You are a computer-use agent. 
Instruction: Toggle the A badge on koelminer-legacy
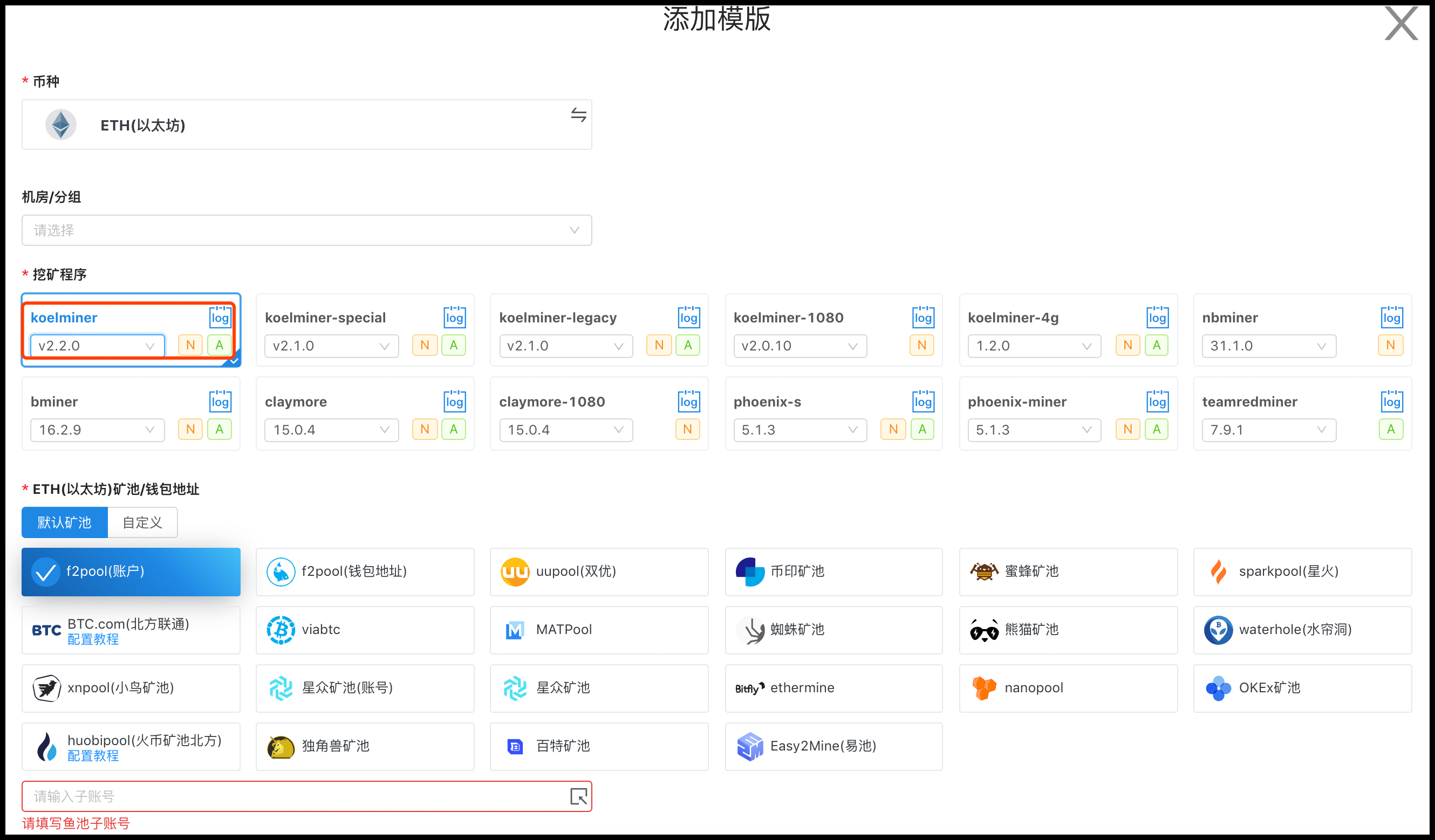coord(688,345)
